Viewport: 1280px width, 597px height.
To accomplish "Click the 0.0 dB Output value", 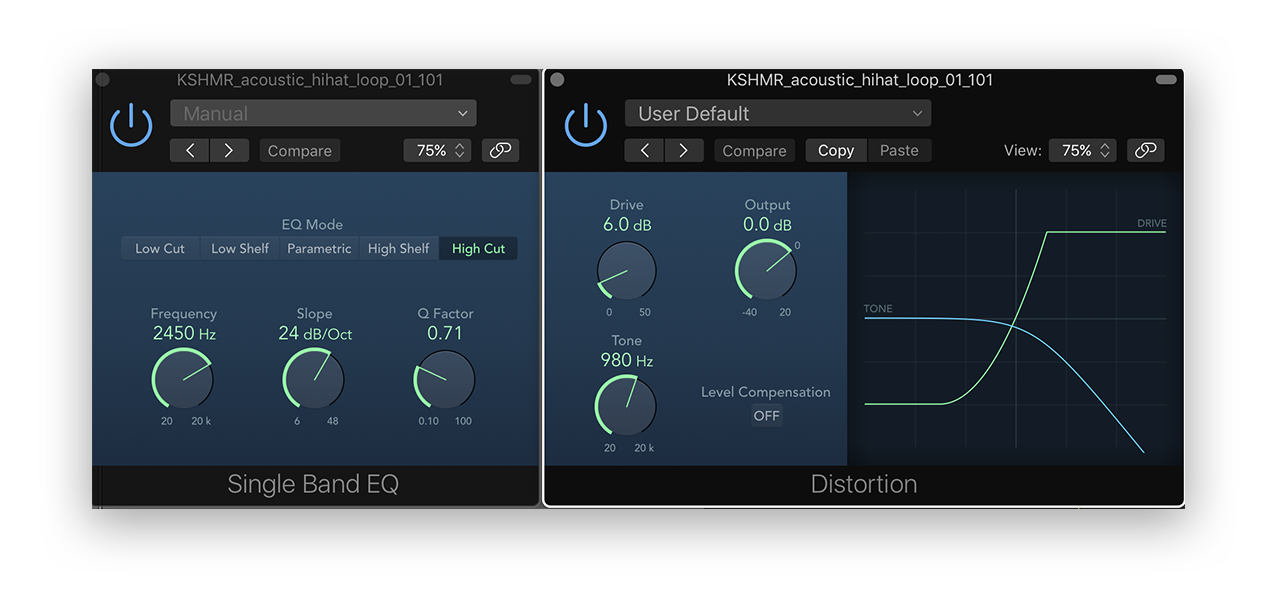I will [x=768, y=225].
